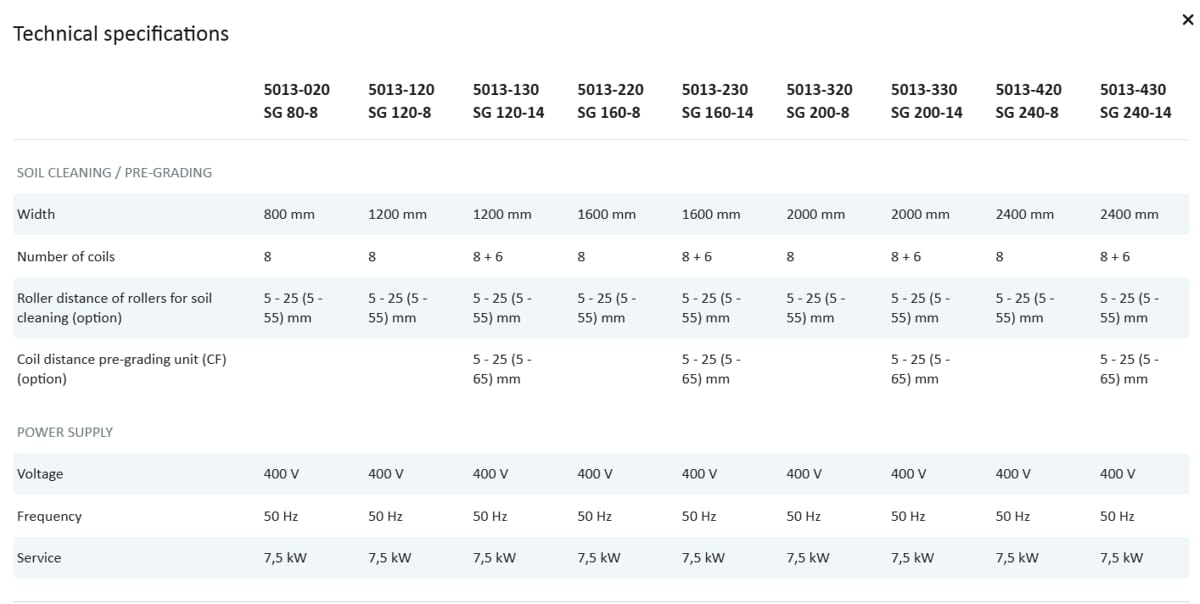Select the Voltage row label
Image resolution: width=1200 pixels, height=604 pixels.
click(40, 474)
